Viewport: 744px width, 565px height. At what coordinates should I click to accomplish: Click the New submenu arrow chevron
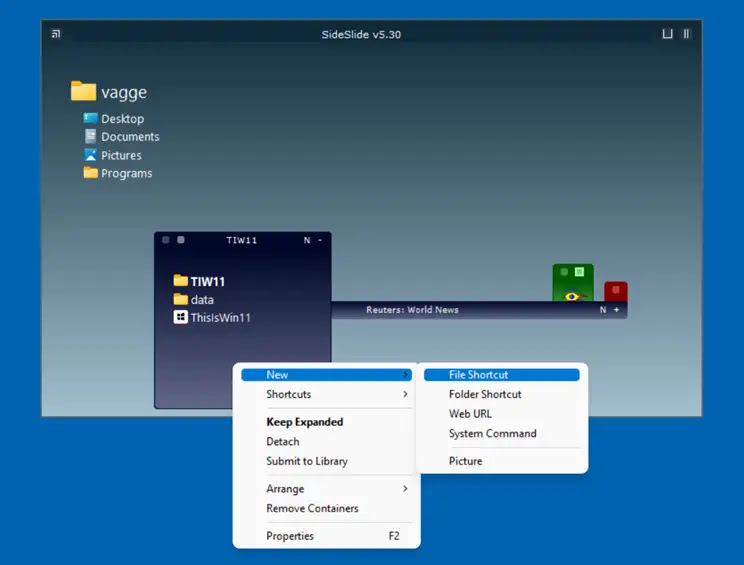[x=405, y=375]
